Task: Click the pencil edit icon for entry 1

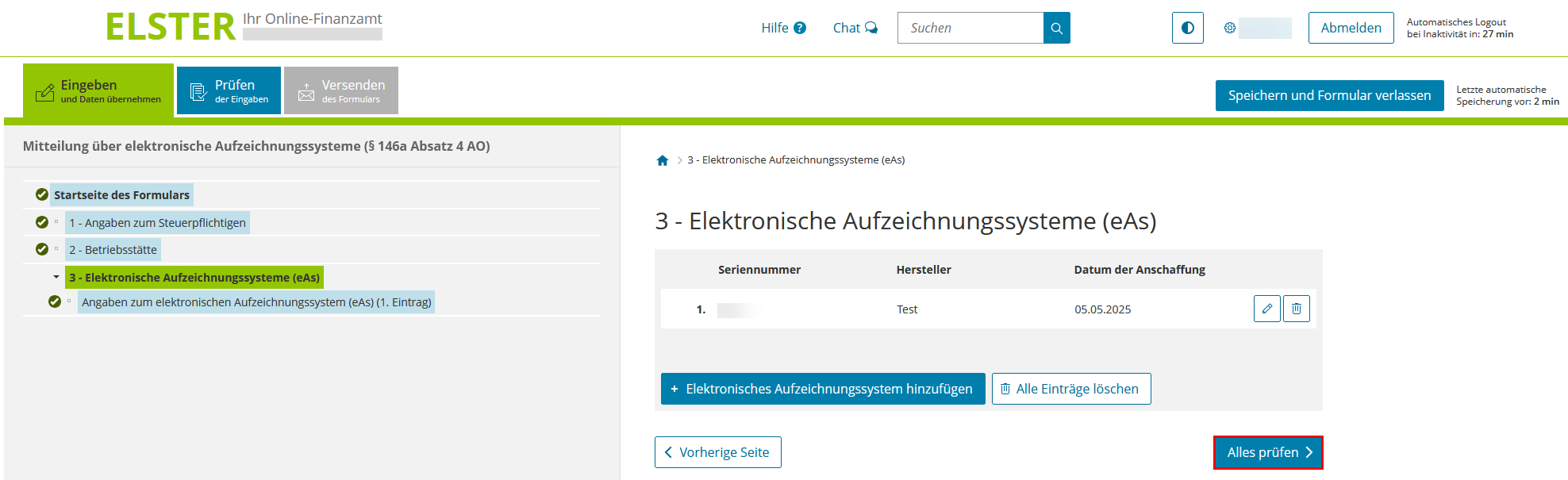Action: click(1266, 309)
